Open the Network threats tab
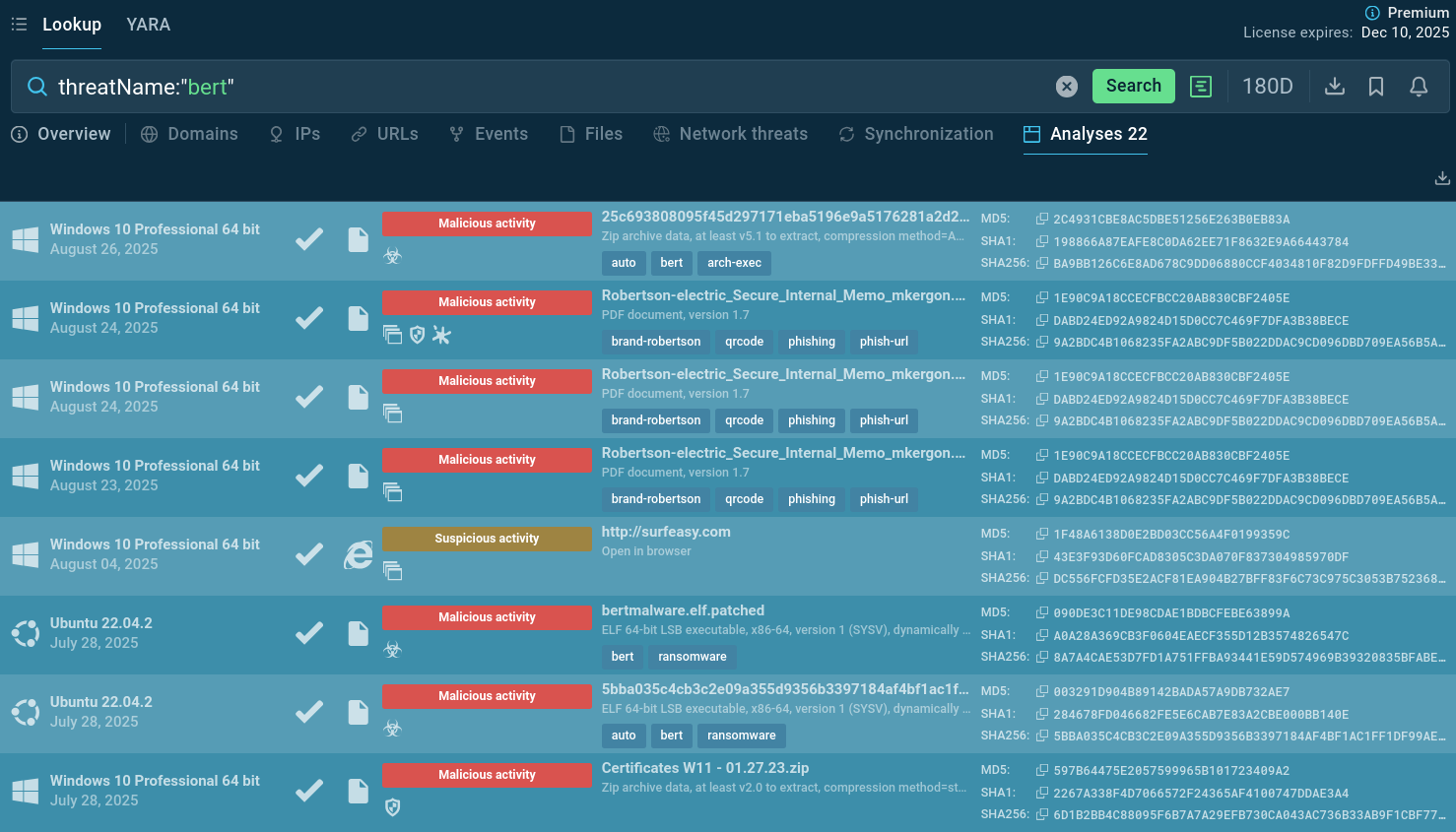This screenshot has width=1456, height=832. tap(731, 134)
